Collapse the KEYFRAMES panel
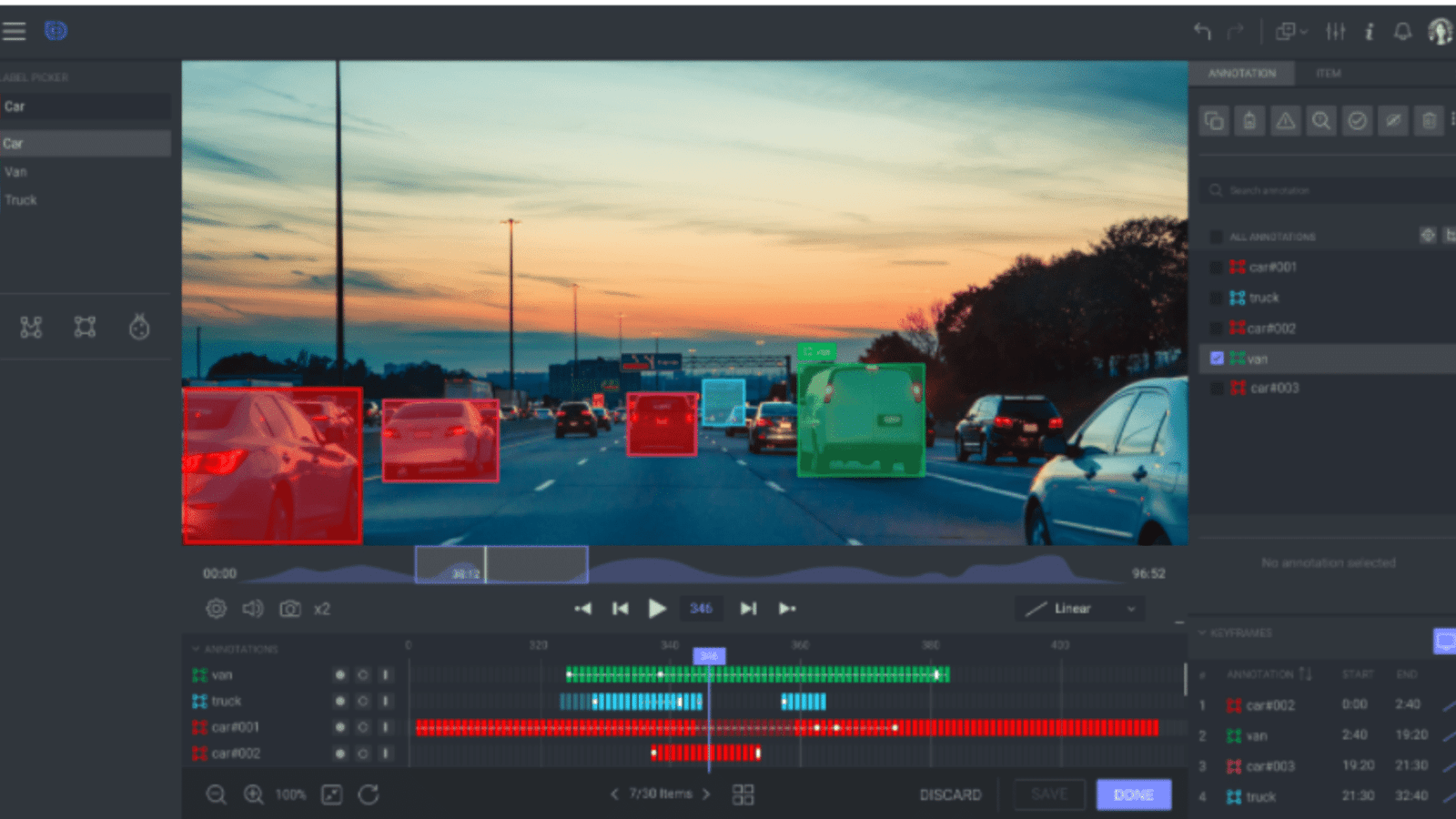The height and width of the screenshot is (819, 1456). (x=1203, y=632)
